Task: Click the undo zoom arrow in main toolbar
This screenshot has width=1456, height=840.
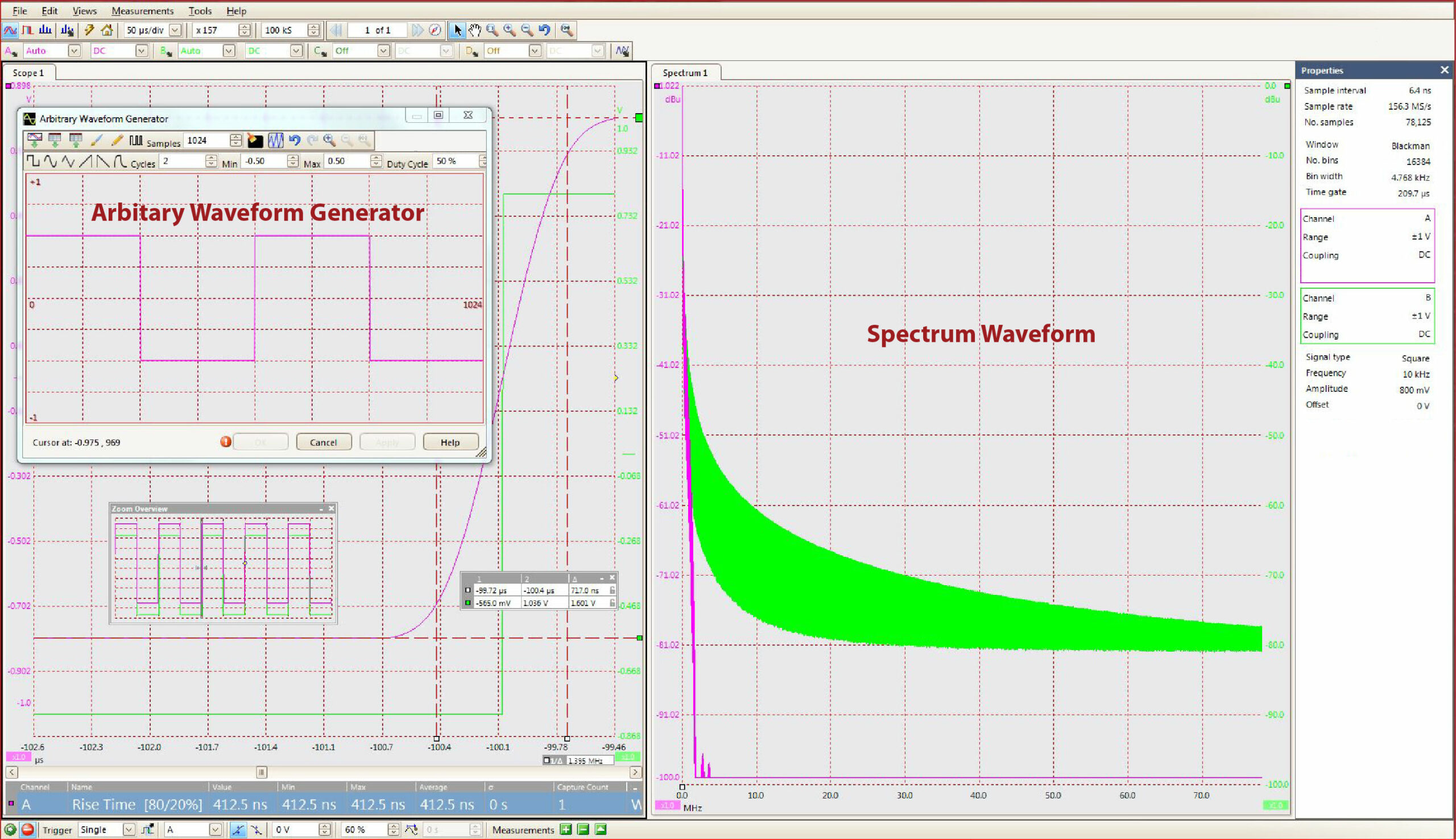Action: (544, 30)
